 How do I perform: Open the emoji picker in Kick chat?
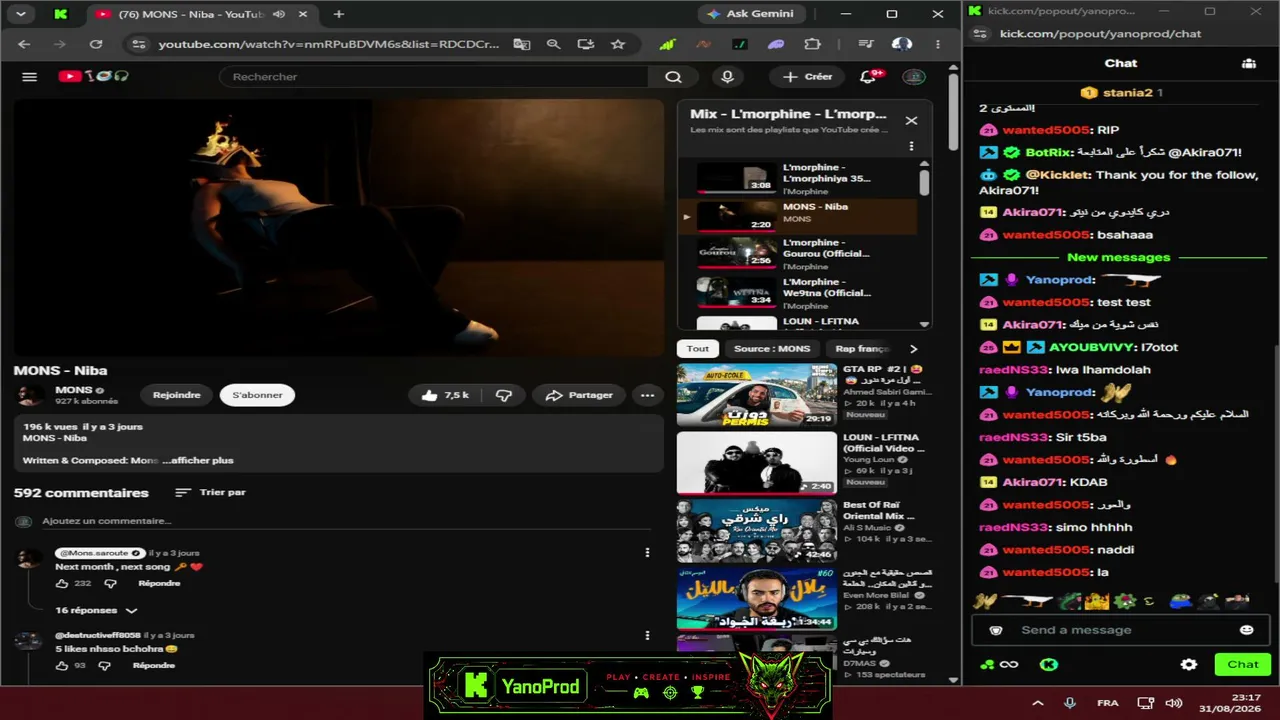pyautogui.click(x=1246, y=630)
